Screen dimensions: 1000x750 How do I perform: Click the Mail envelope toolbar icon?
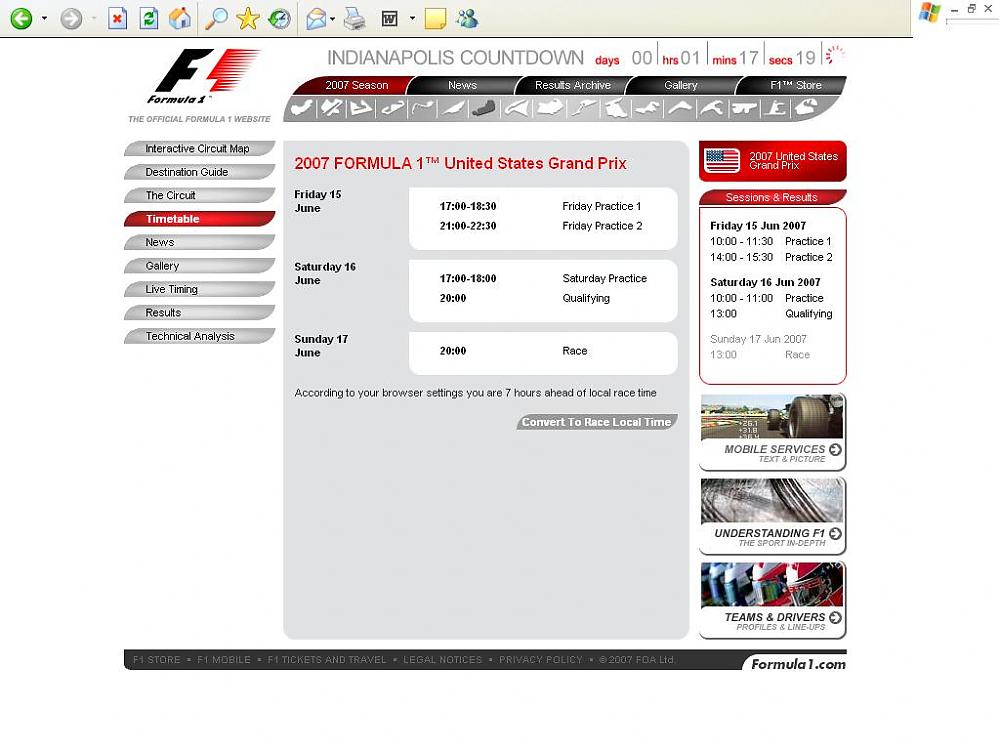click(316, 18)
